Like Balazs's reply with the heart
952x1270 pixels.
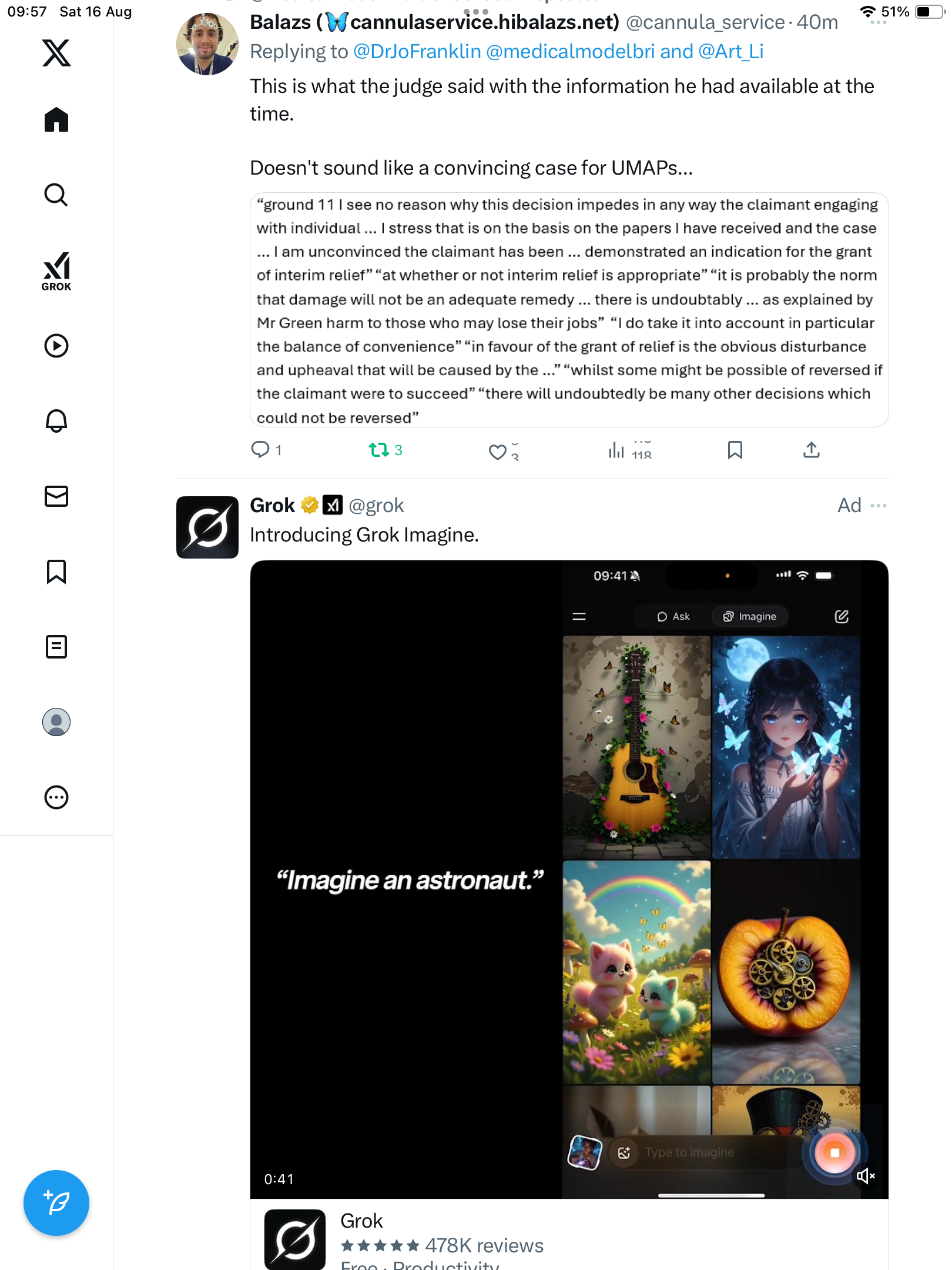[498, 452]
